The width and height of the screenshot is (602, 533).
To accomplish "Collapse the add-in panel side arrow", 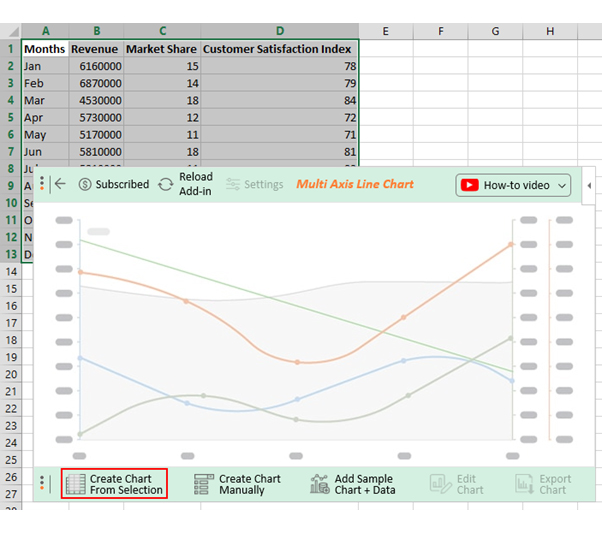I will pos(589,185).
